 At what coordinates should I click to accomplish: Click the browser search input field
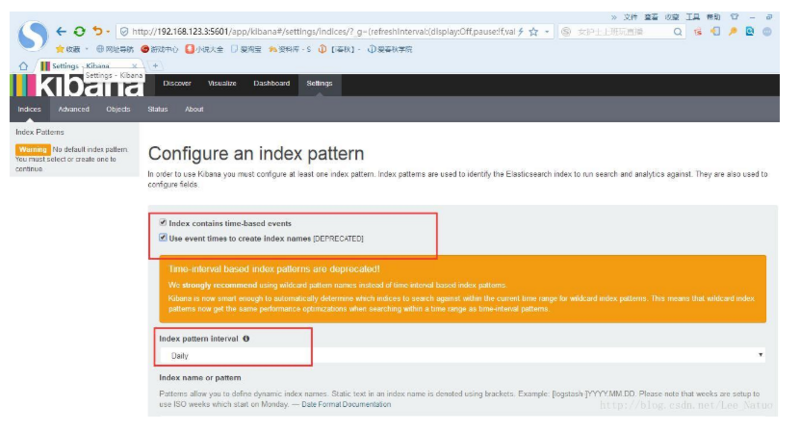pos(623,32)
